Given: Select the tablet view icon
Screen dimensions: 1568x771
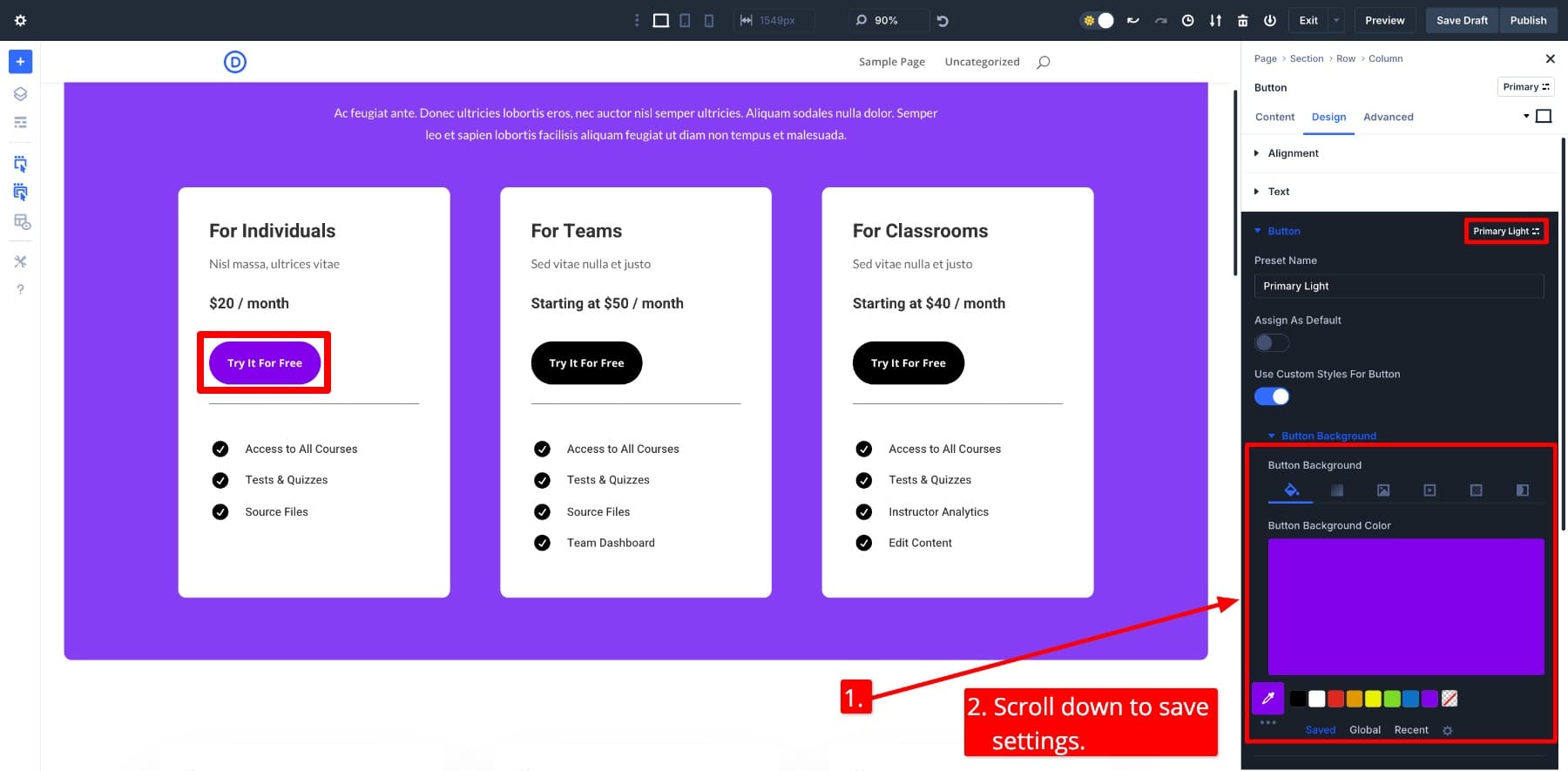Looking at the screenshot, I should click(685, 20).
